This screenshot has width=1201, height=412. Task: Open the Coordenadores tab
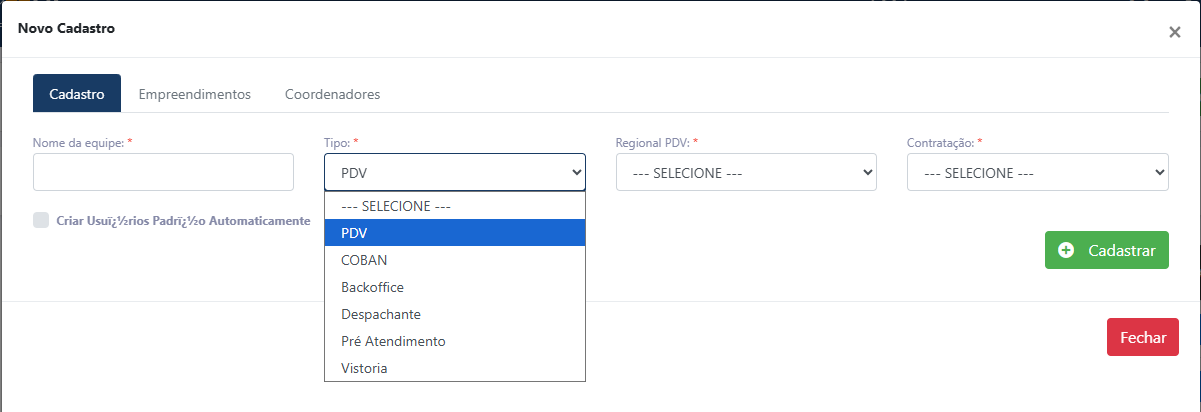tap(332, 94)
